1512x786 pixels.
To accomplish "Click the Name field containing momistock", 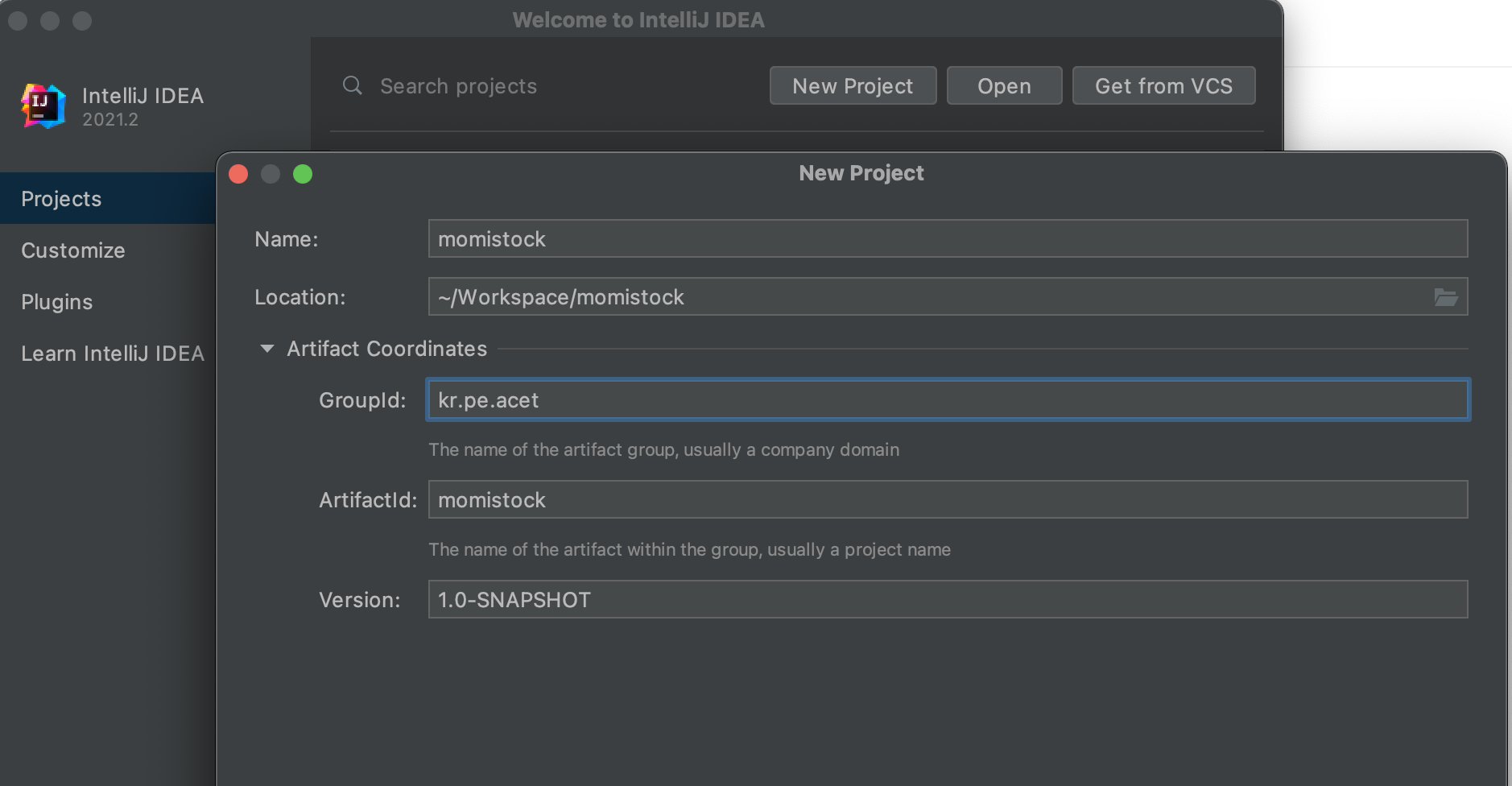I will pyautogui.click(x=948, y=238).
